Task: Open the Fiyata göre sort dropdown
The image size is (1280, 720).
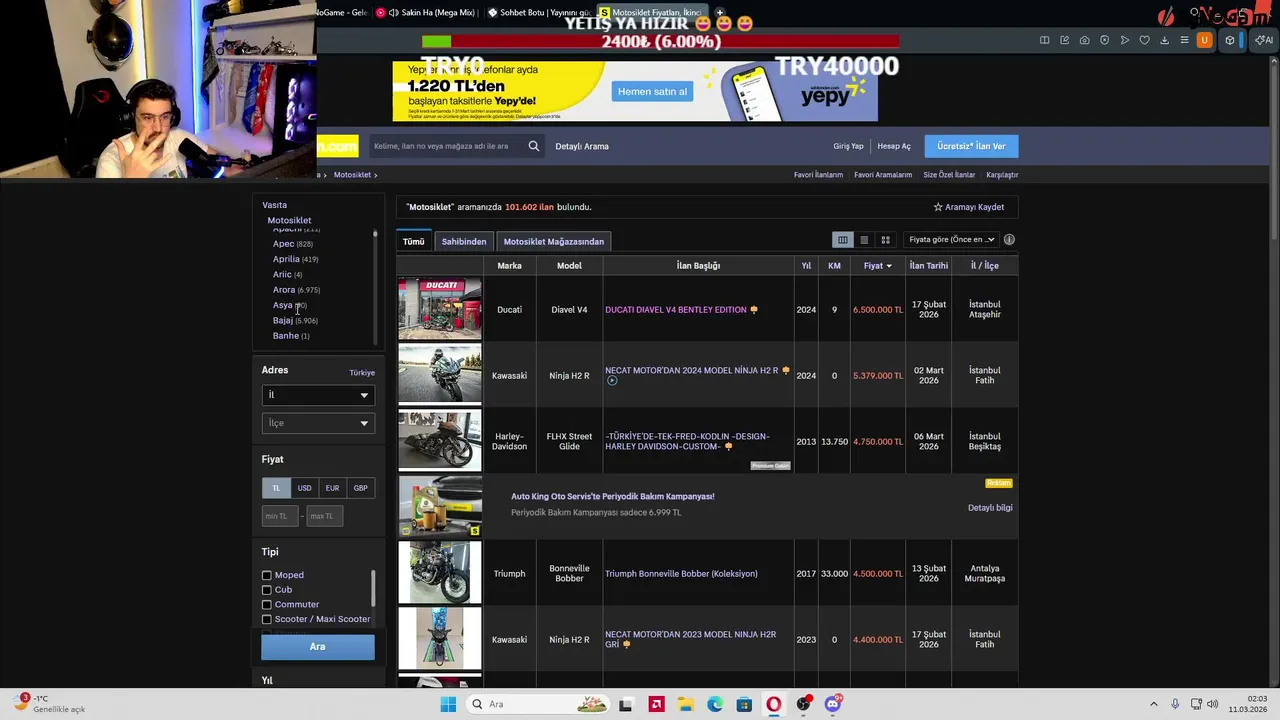Action: point(951,239)
